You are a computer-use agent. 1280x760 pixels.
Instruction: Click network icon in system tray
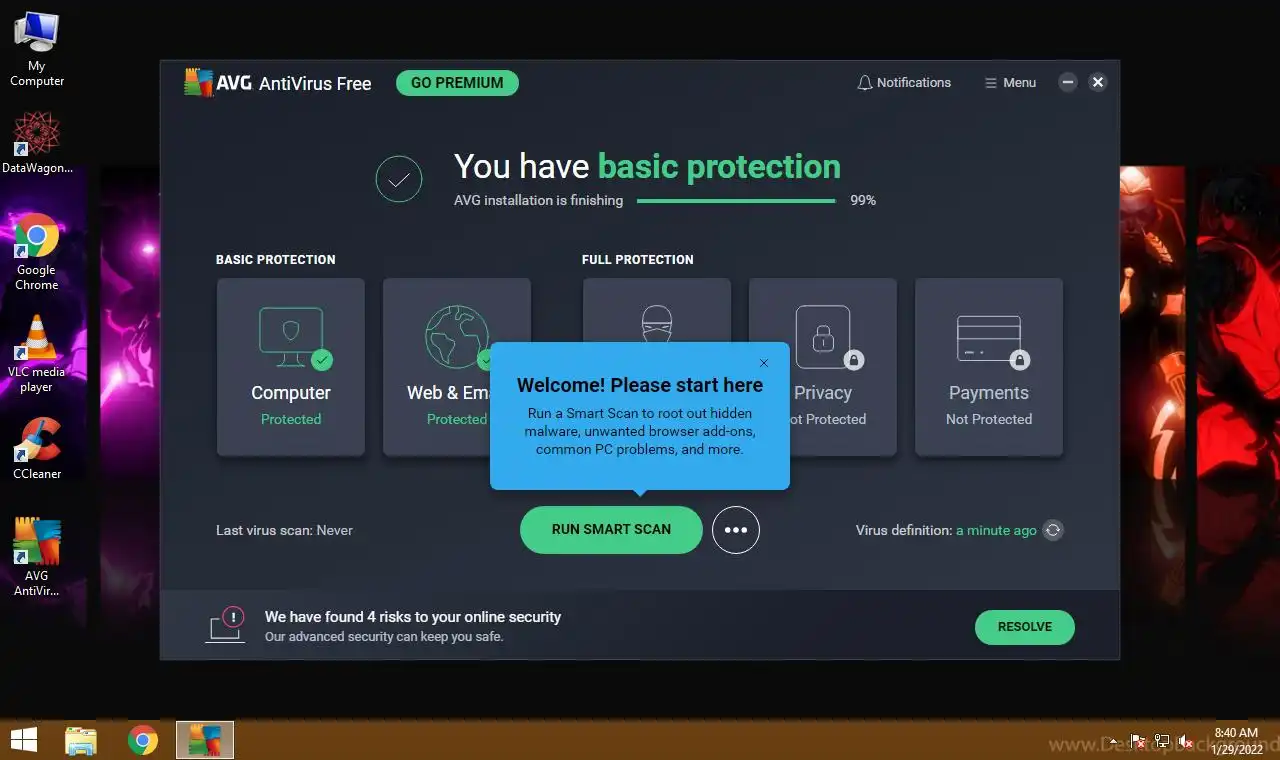[1161, 742]
